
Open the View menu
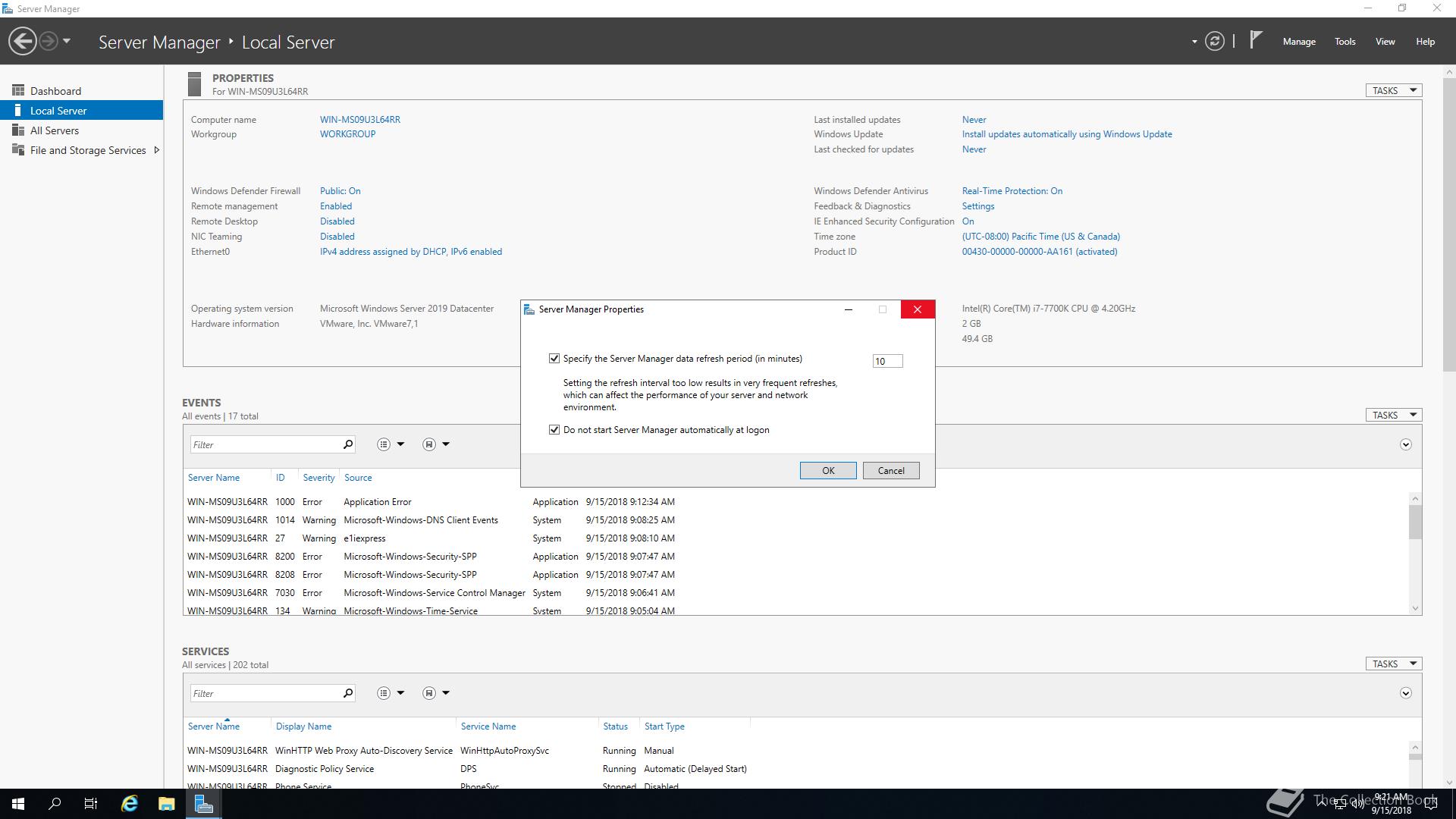point(1385,42)
